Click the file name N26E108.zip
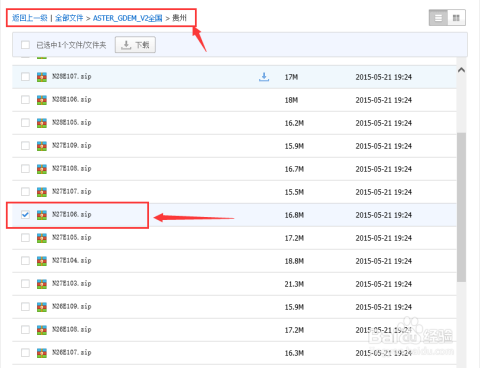The height and width of the screenshot is (368, 480). (x=72, y=330)
